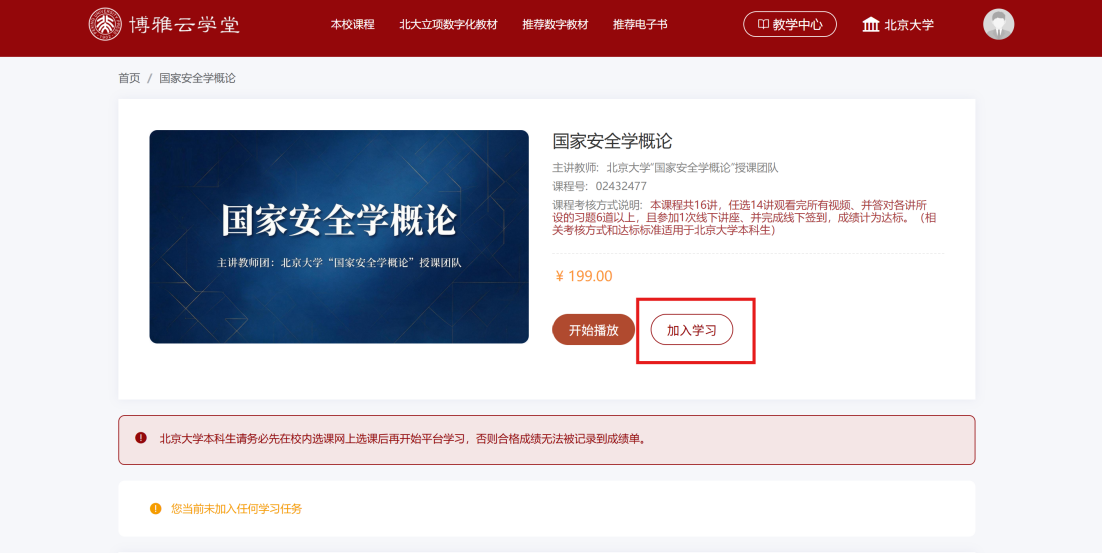Click the 博雅云学堂 round logo emblem
Viewport: 1102px width, 553px height.
[x=105, y=25]
